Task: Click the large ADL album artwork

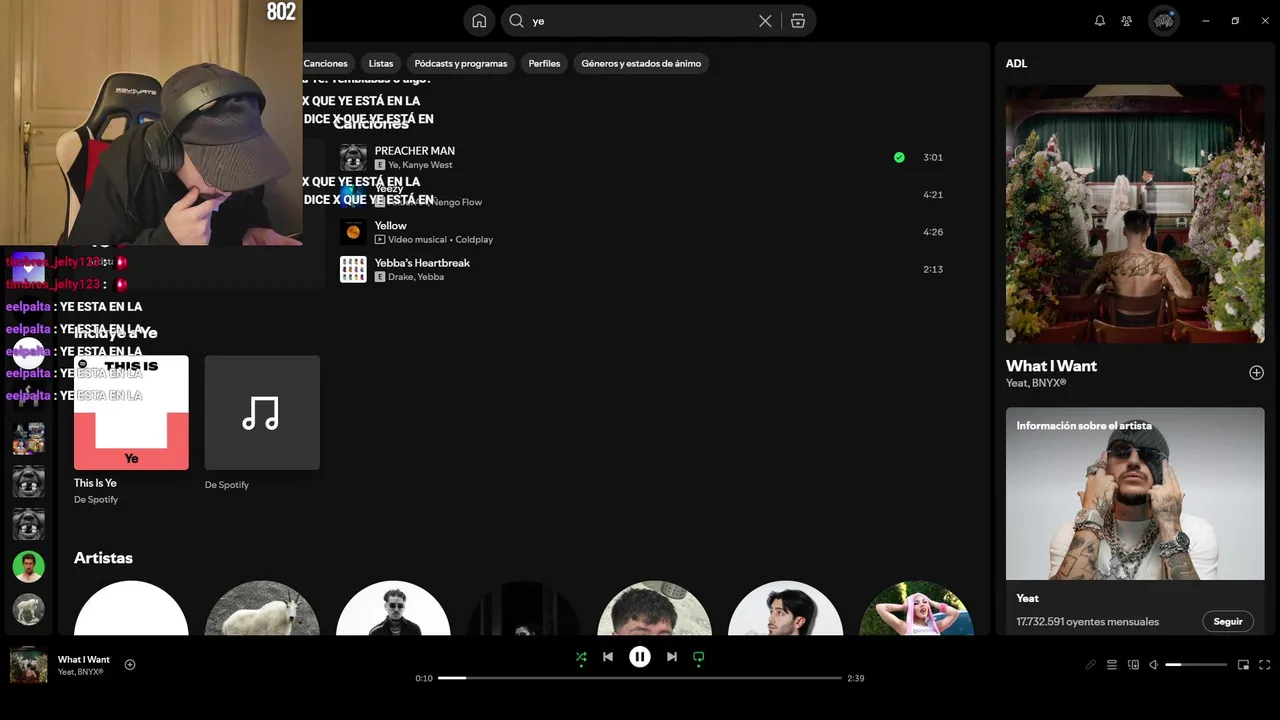Action: (1135, 214)
